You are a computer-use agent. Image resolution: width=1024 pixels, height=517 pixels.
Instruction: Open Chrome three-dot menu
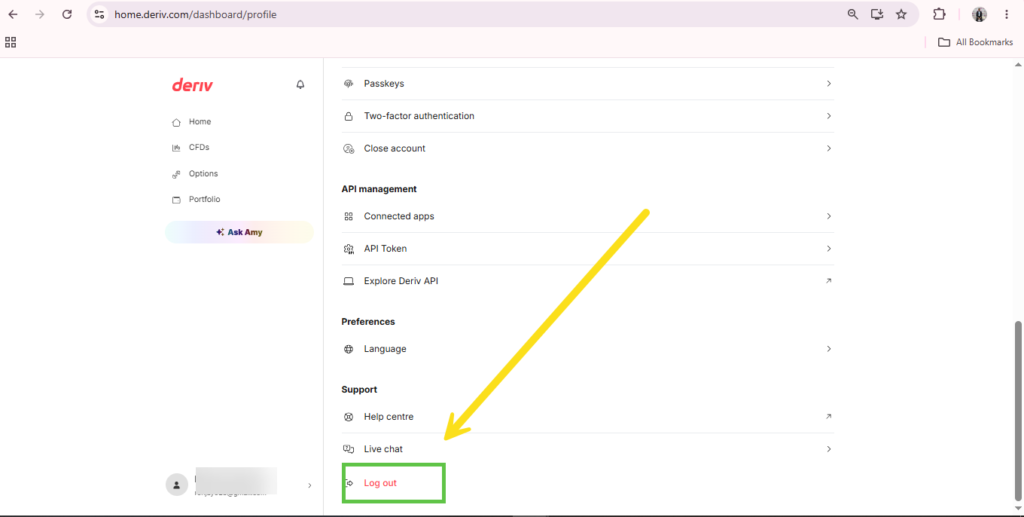(1006, 14)
